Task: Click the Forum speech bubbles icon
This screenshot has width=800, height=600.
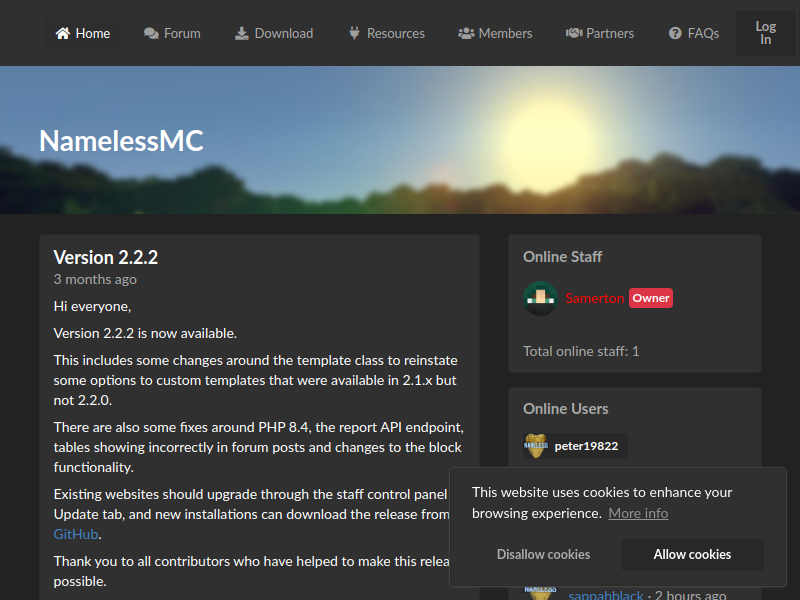Action: tap(151, 34)
